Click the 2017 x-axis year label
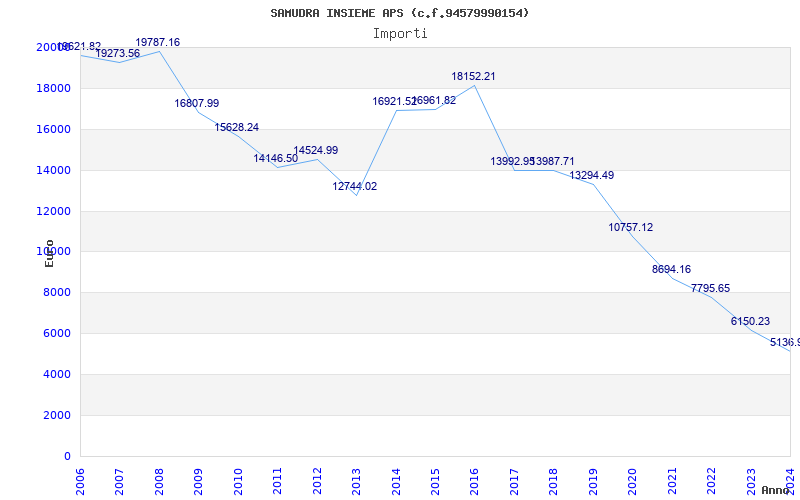 (514, 481)
